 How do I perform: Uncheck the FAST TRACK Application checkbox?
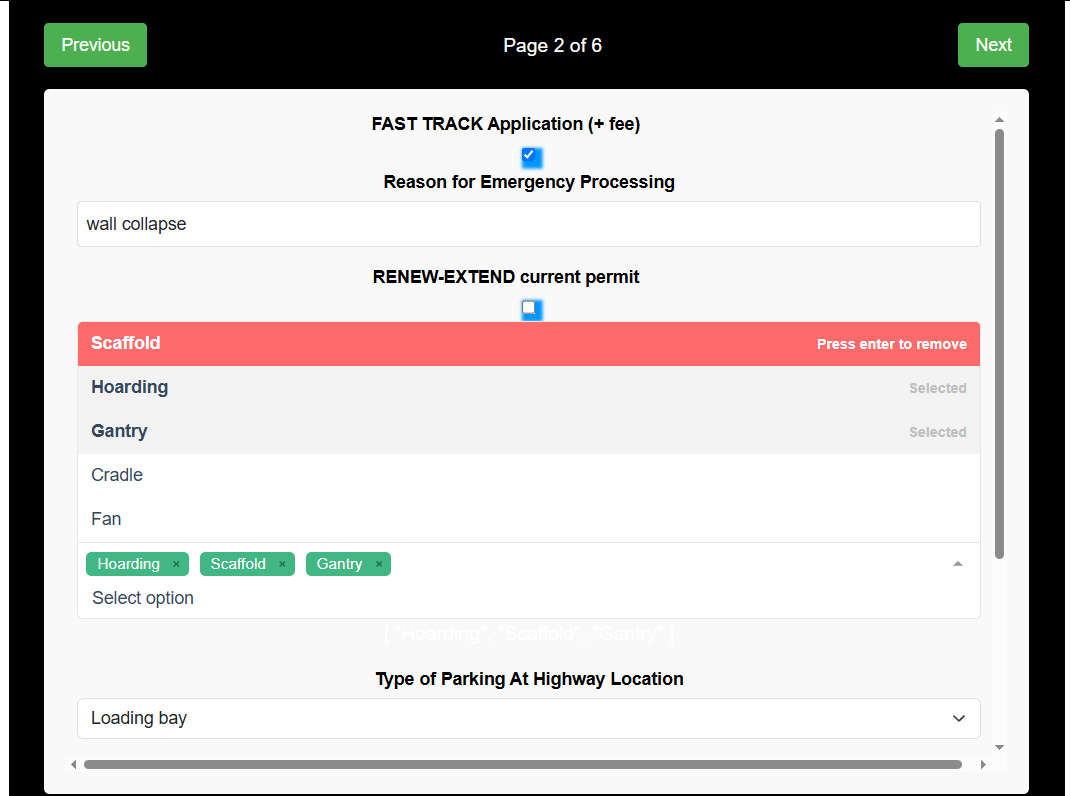[x=531, y=157]
